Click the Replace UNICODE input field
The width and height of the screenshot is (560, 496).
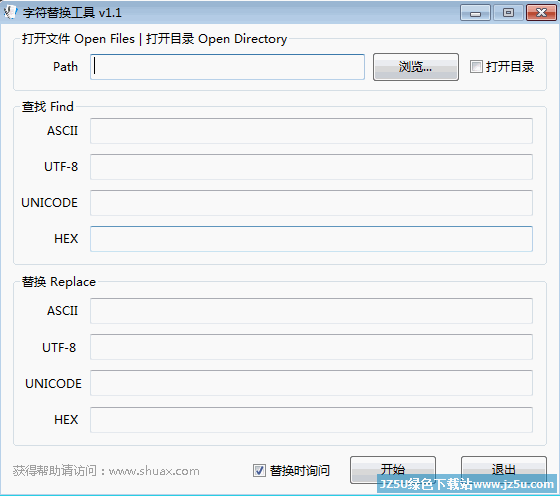[311, 383]
